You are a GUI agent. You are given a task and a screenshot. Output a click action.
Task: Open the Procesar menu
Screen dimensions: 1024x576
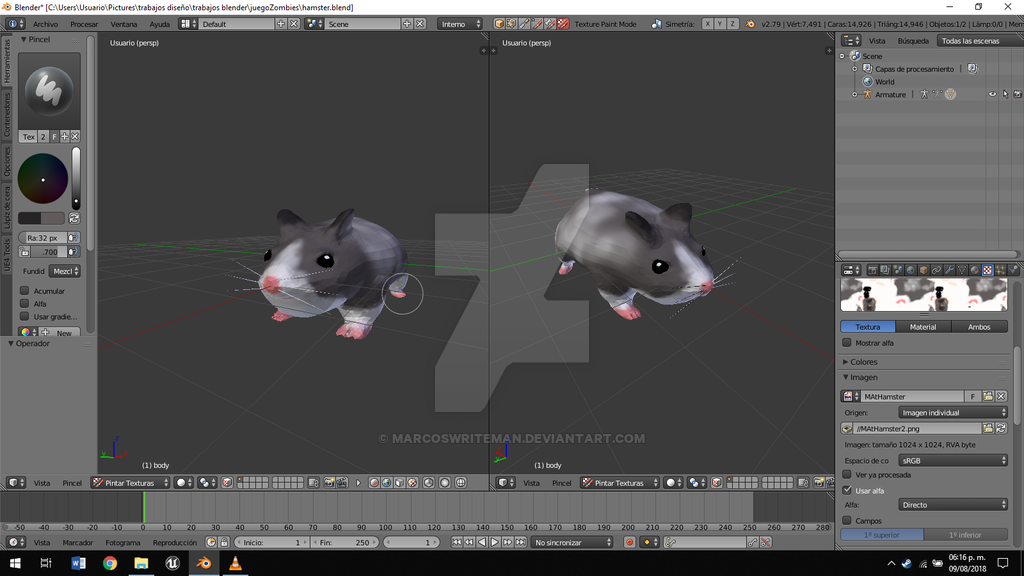click(x=84, y=24)
